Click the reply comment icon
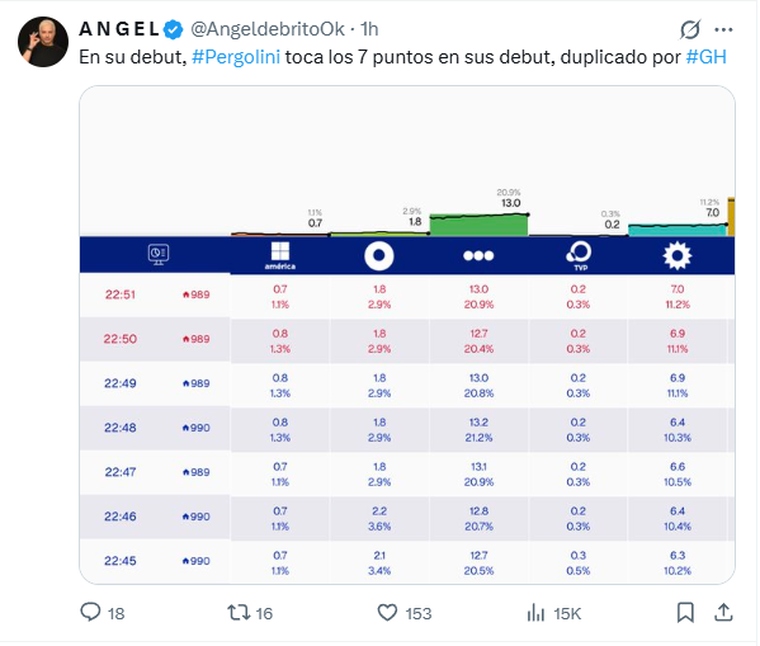 (x=90, y=612)
